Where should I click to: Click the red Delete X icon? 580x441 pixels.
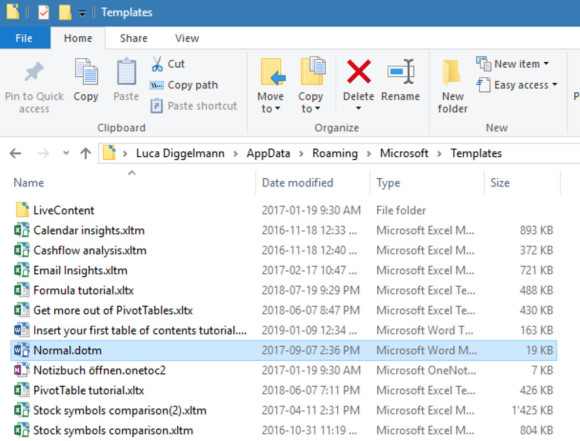[x=358, y=71]
